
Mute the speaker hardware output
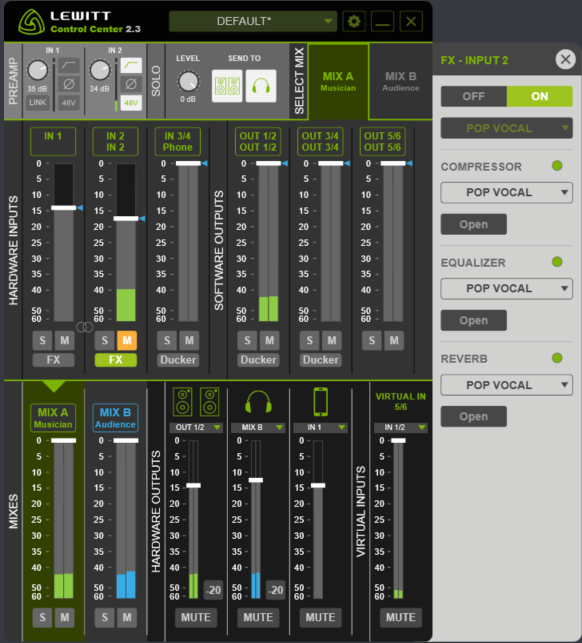click(x=196, y=617)
